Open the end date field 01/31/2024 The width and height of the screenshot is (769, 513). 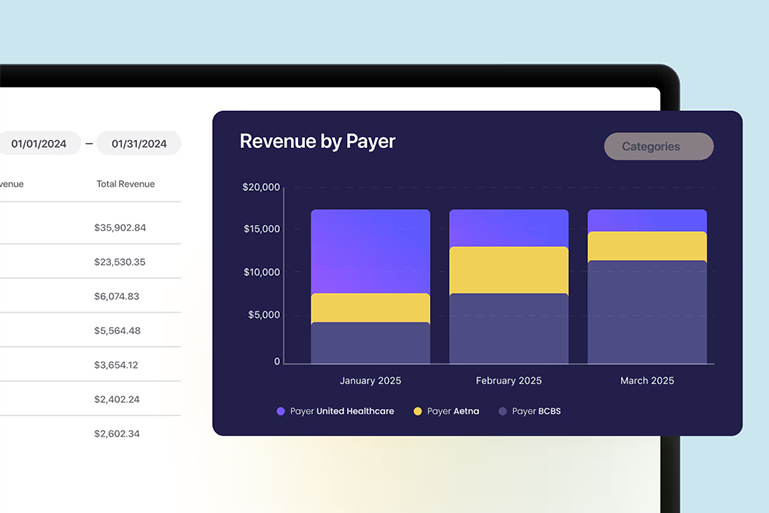click(139, 144)
